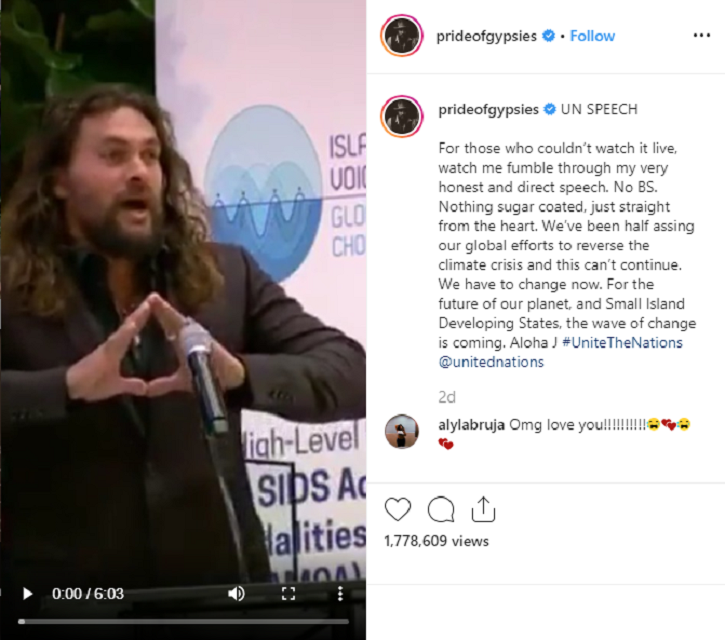Mute the video using the speaker icon
Screen dimensions: 725x640
coord(236,593)
